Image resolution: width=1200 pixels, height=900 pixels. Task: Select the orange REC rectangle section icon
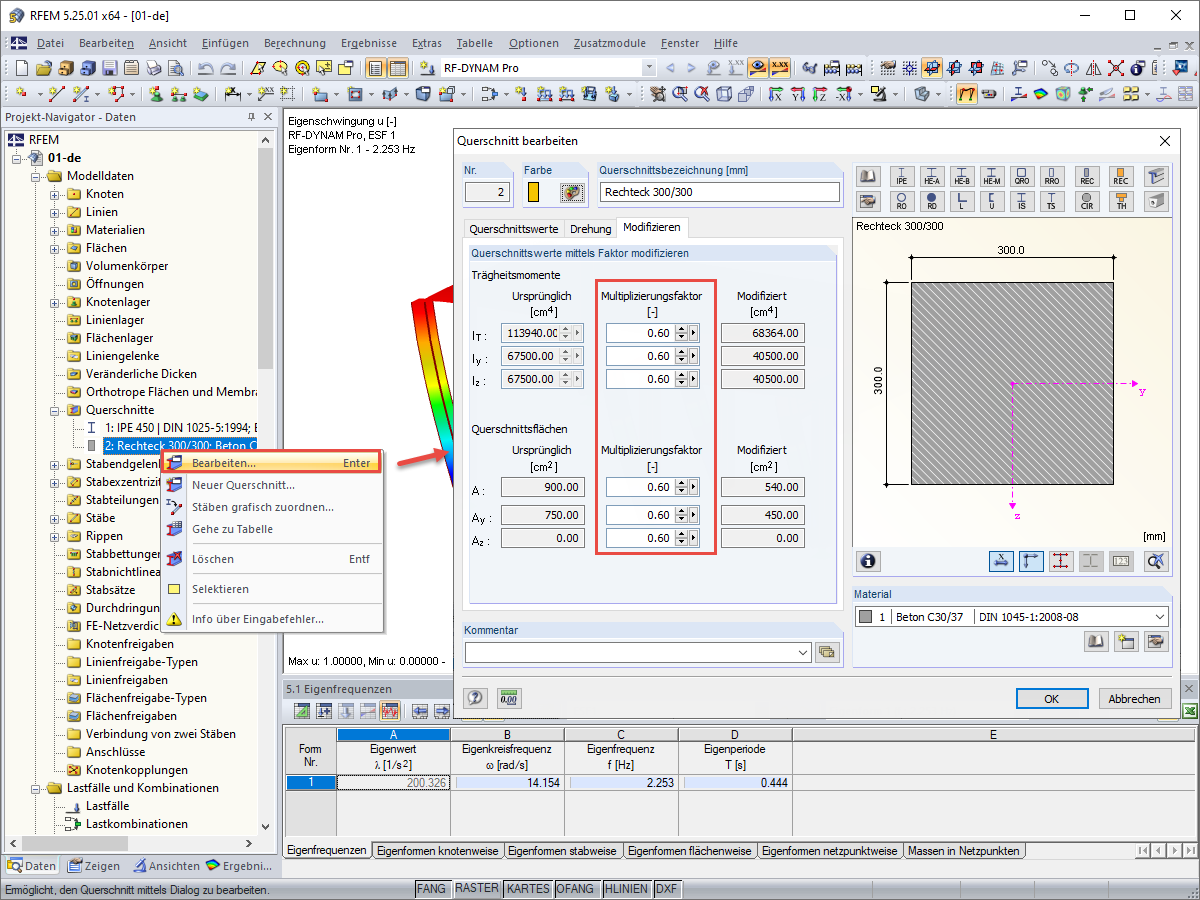point(1121,177)
